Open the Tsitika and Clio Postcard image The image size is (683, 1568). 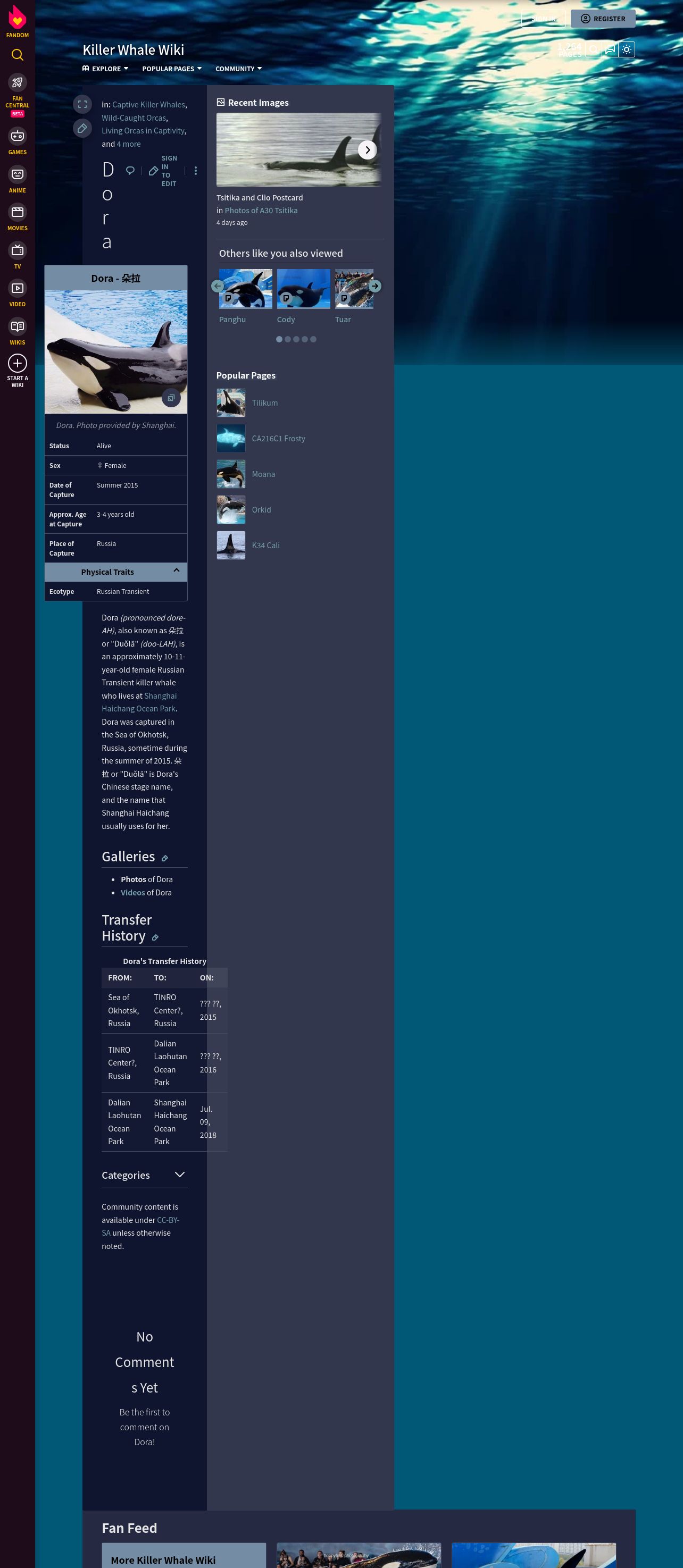pos(299,150)
